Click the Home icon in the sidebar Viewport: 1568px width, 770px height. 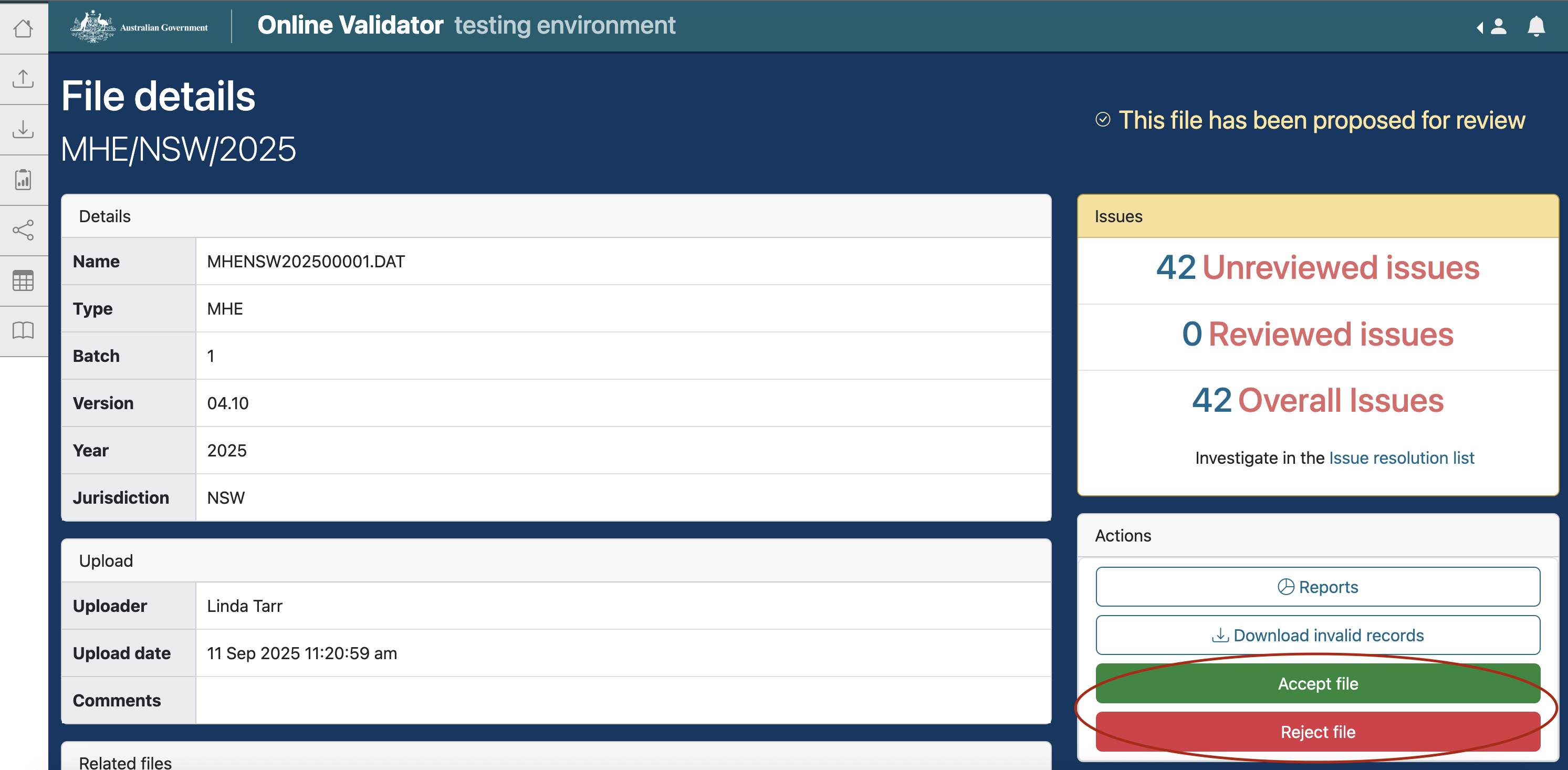[23, 28]
